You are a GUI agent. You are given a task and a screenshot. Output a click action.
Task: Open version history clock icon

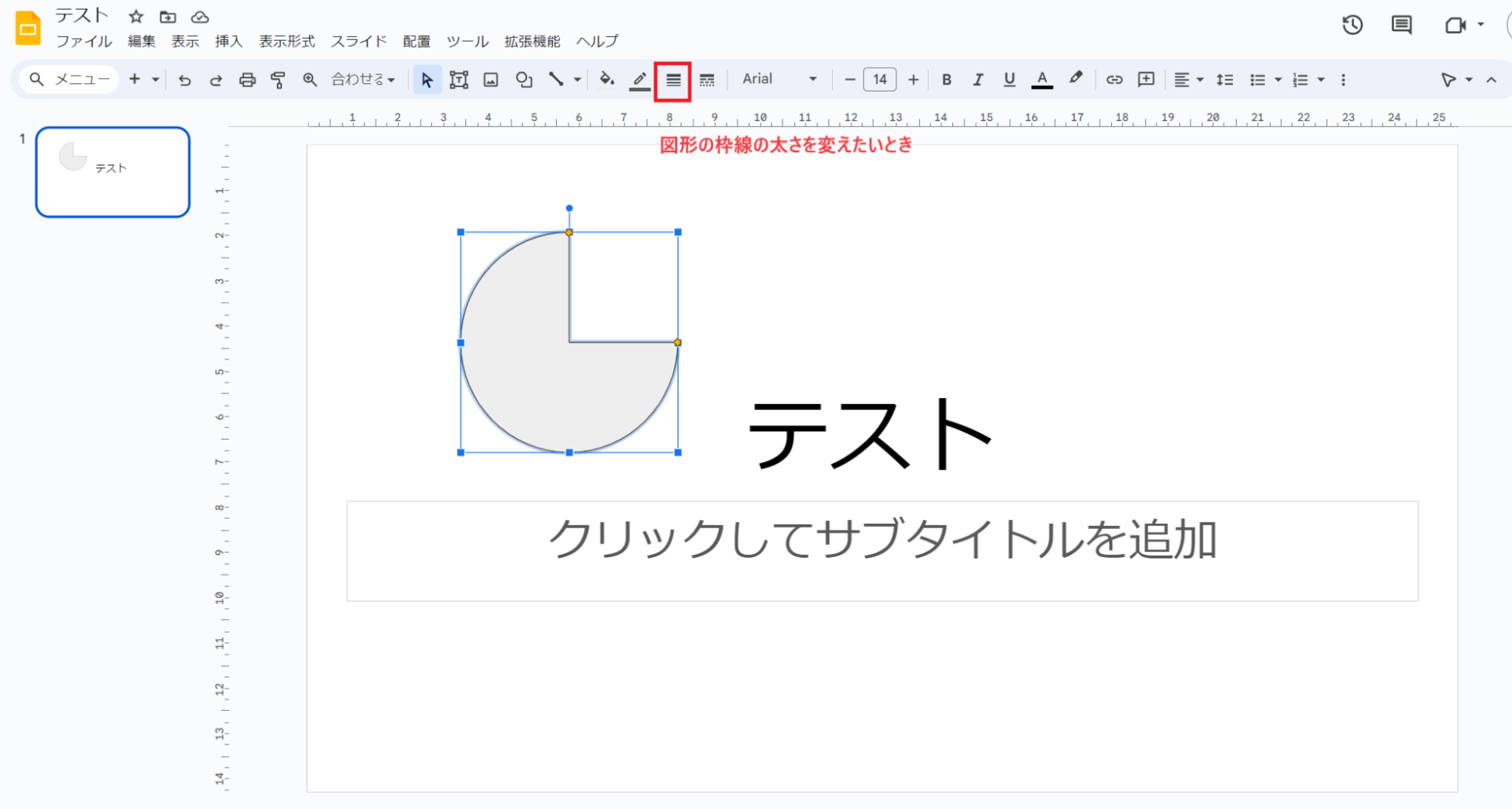point(1352,25)
